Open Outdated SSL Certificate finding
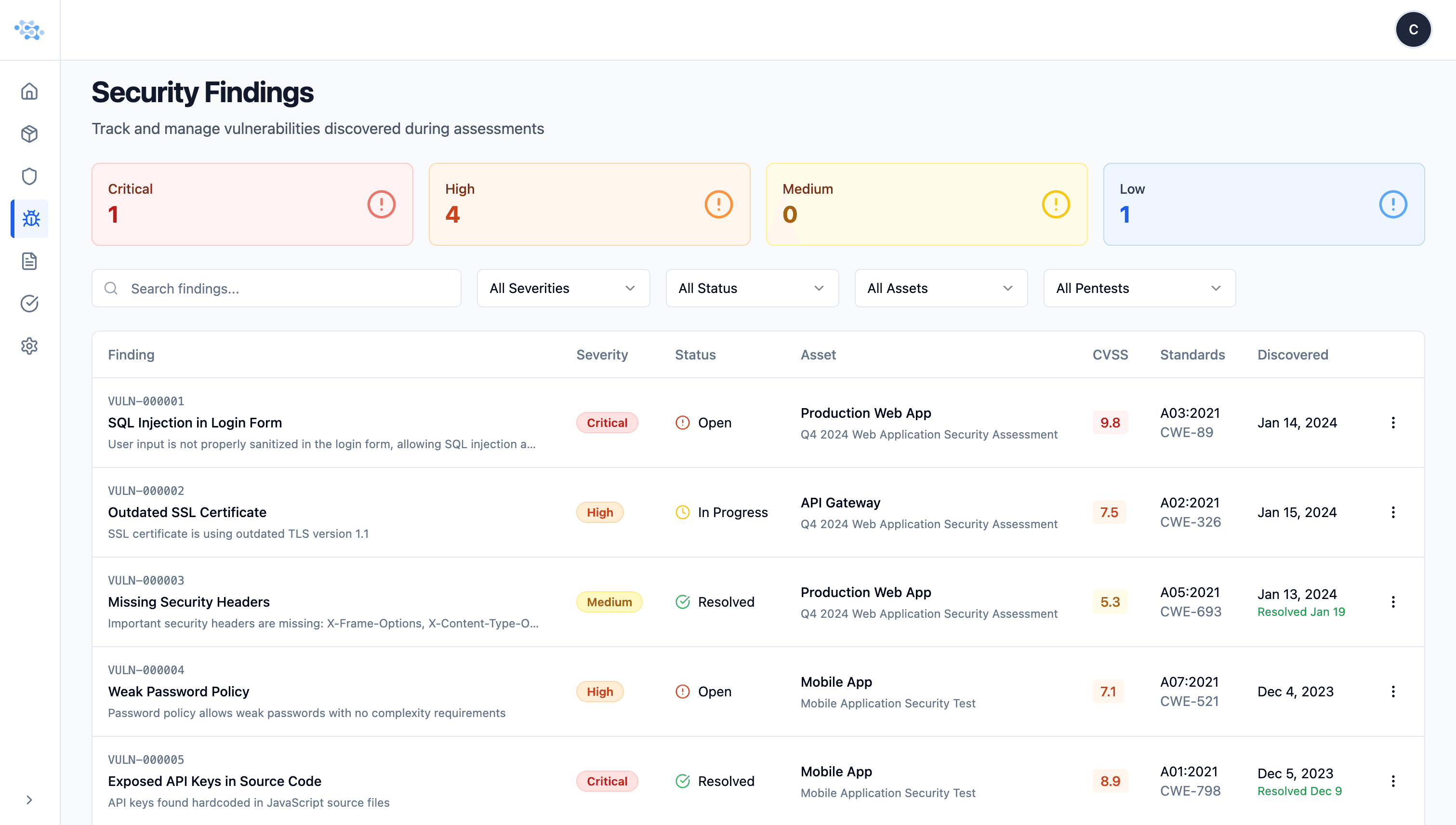The height and width of the screenshot is (825, 1456). pyautogui.click(x=187, y=512)
